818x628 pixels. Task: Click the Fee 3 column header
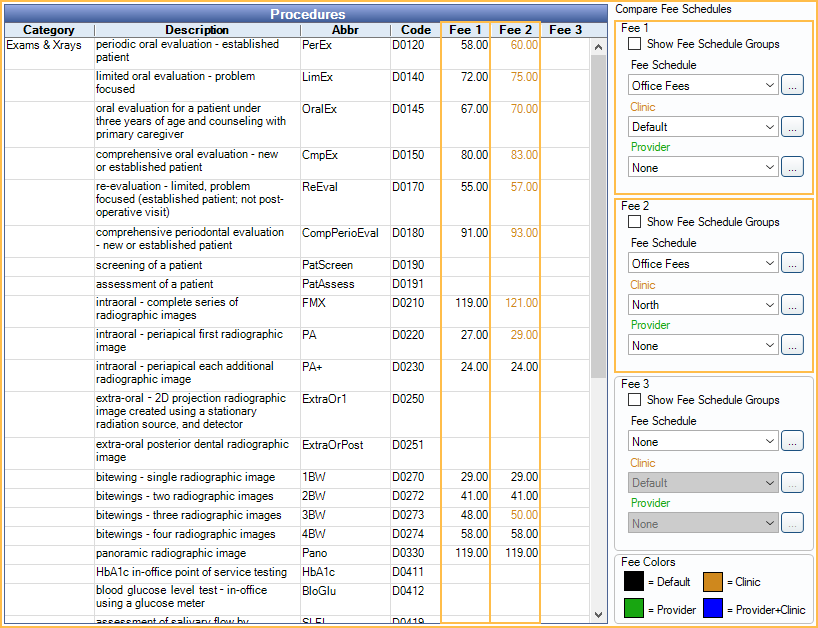565,30
